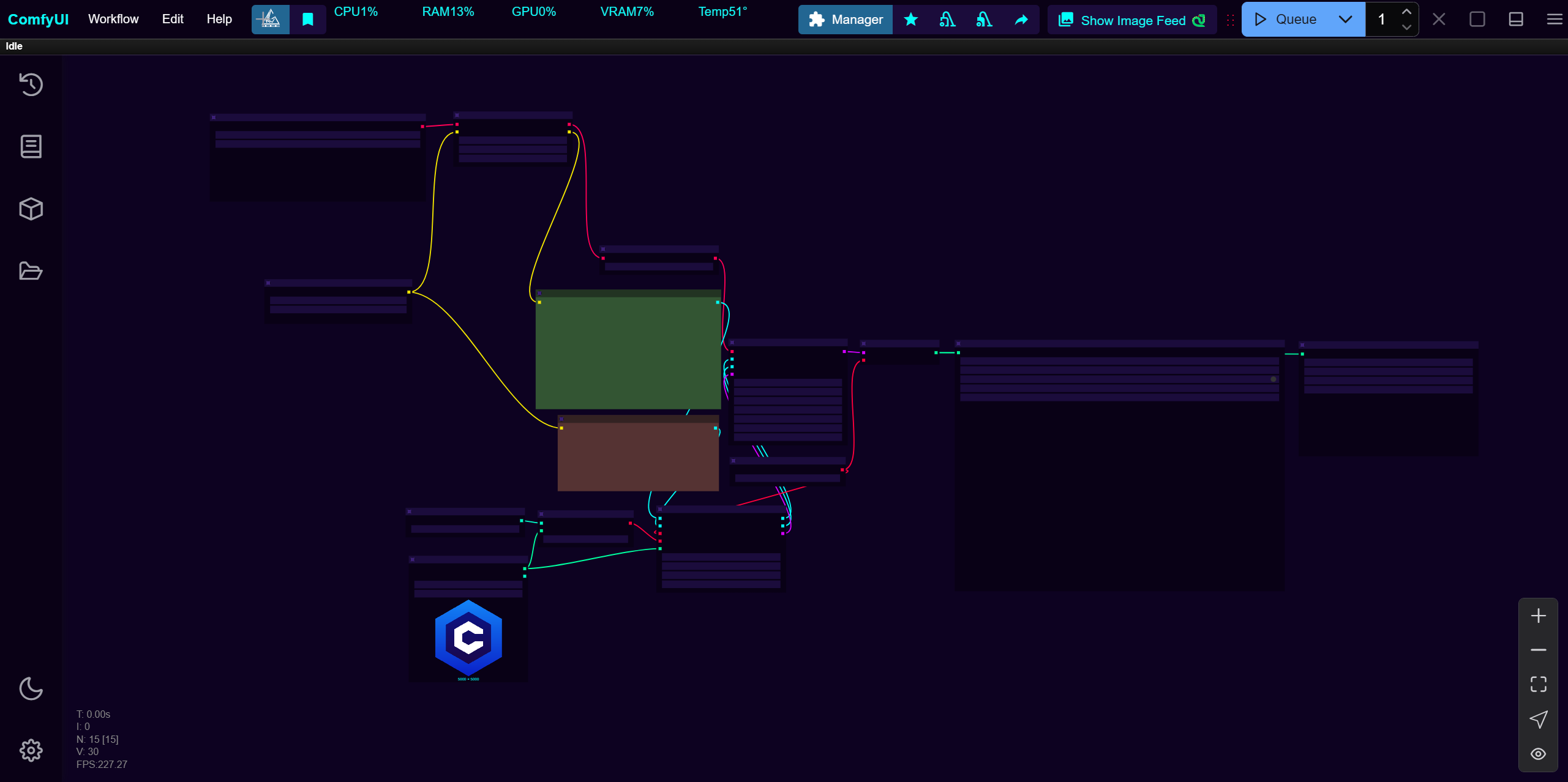
Task: Toggle link visibility eye icon
Action: (x=1538, y=754)
